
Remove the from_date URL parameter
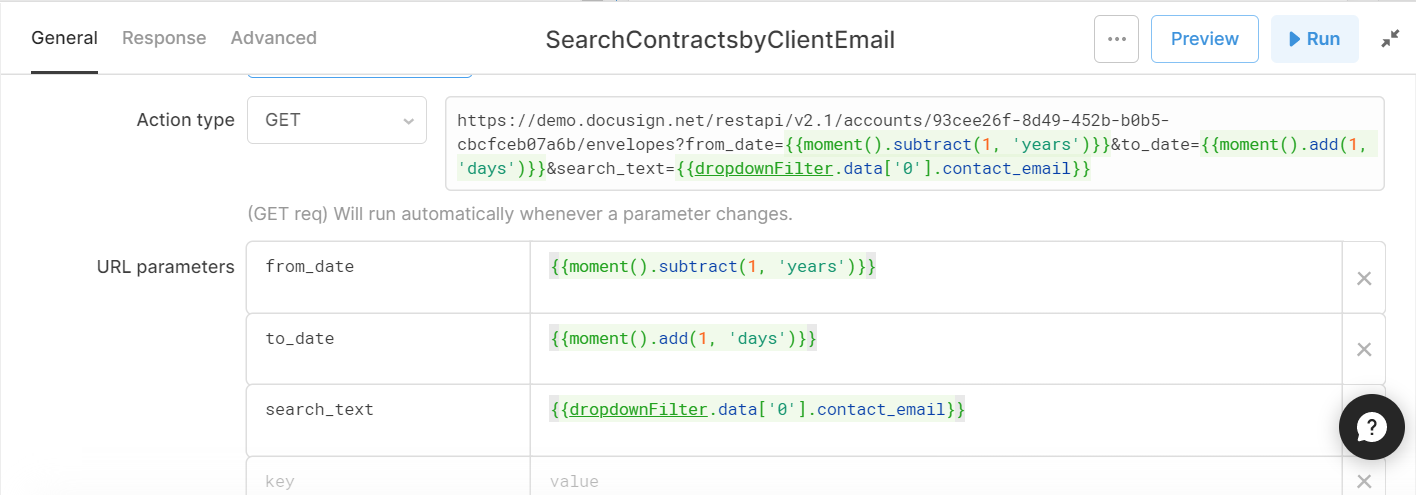click(x=1363, y=278)
